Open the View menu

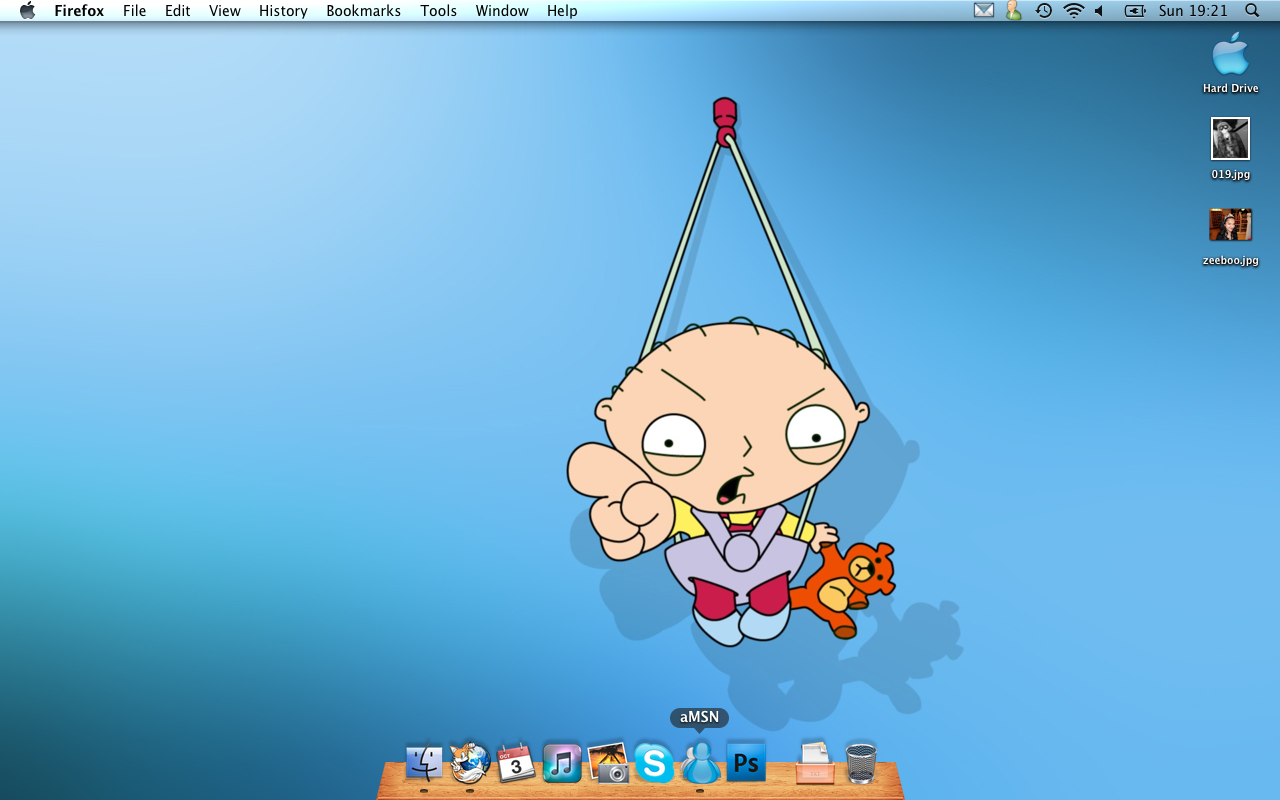[225, 11]
